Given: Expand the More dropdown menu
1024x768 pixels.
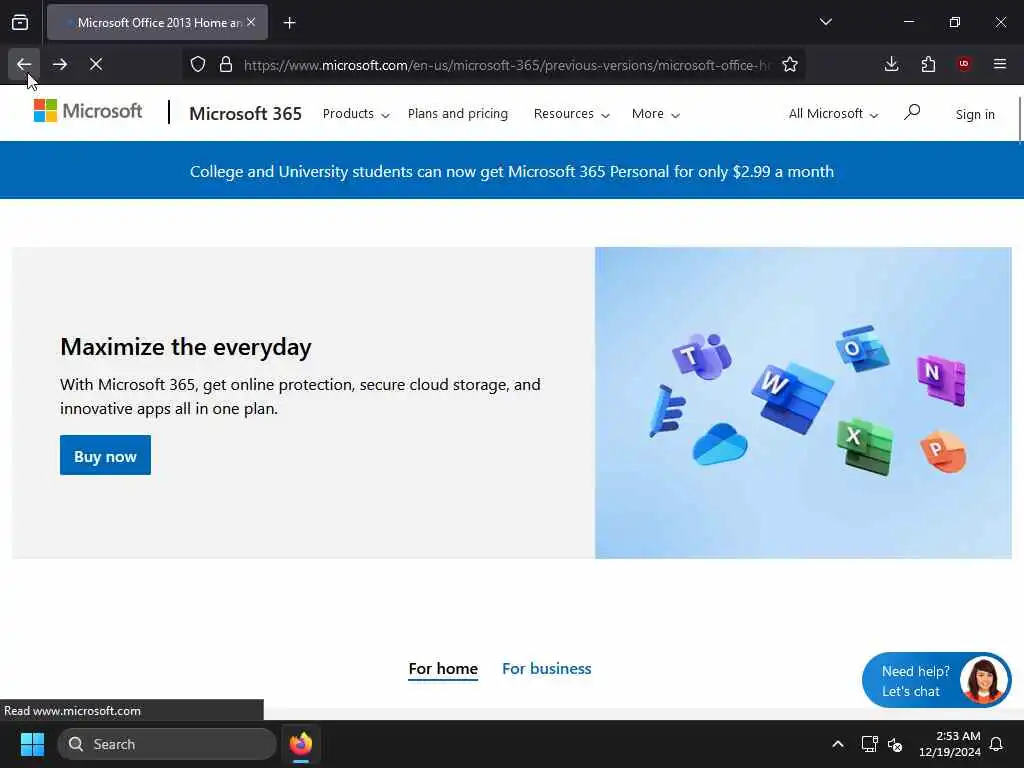Looking at the screenshot, I should point(656,114).
